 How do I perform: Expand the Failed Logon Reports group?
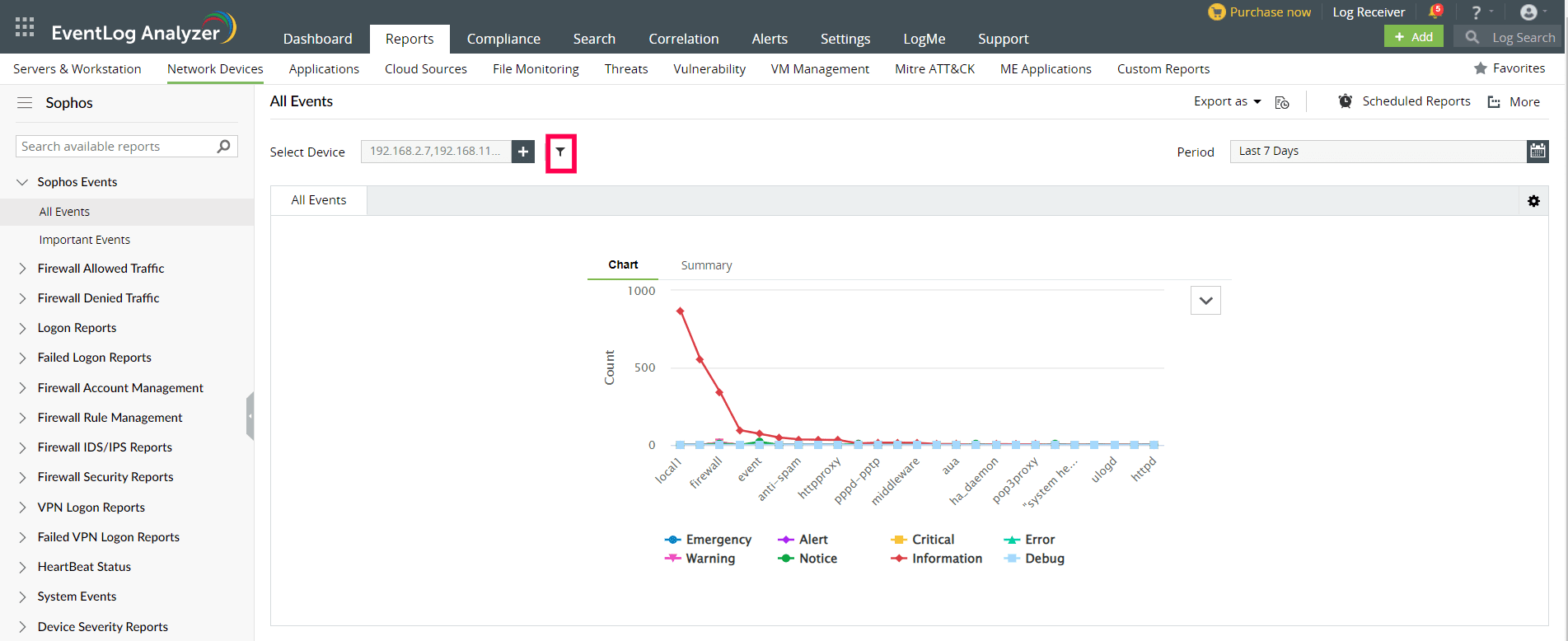point(22,358)
